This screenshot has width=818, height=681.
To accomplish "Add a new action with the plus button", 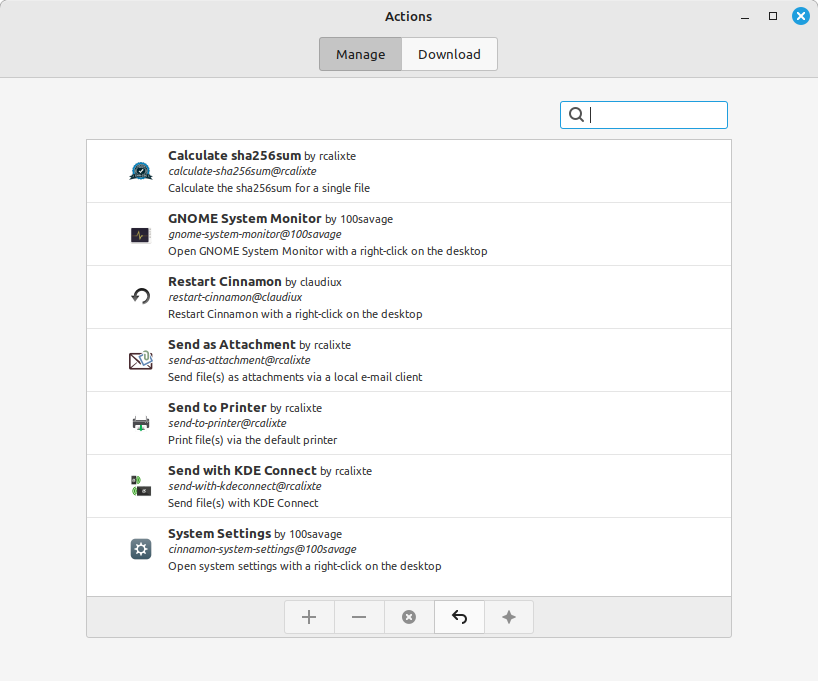I will (309, 617).
